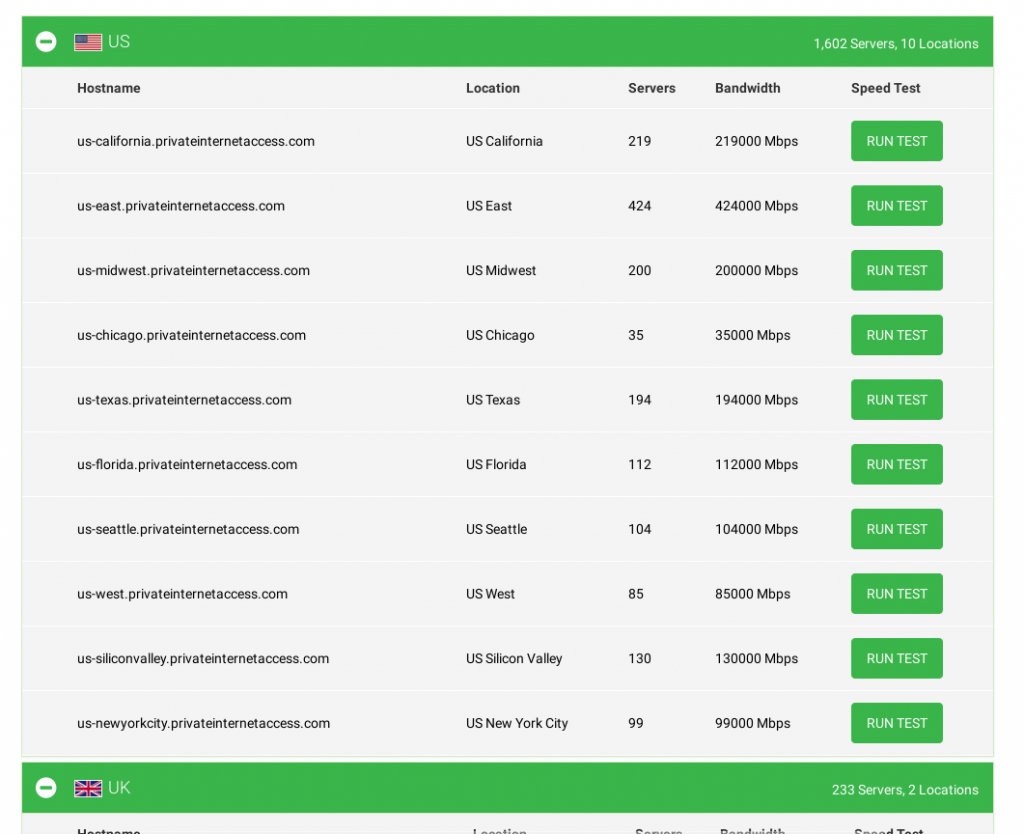Select hostname us-west.privateinternetaccess.com
The width and height of the screenshot is (1024, 834).
[182, 594]
